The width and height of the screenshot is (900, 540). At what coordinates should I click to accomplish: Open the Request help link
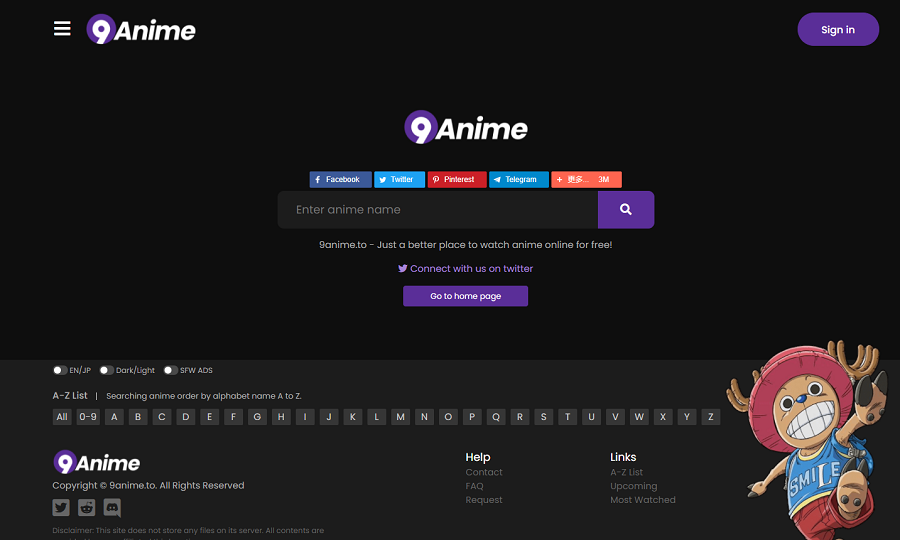tap(484, 500)
